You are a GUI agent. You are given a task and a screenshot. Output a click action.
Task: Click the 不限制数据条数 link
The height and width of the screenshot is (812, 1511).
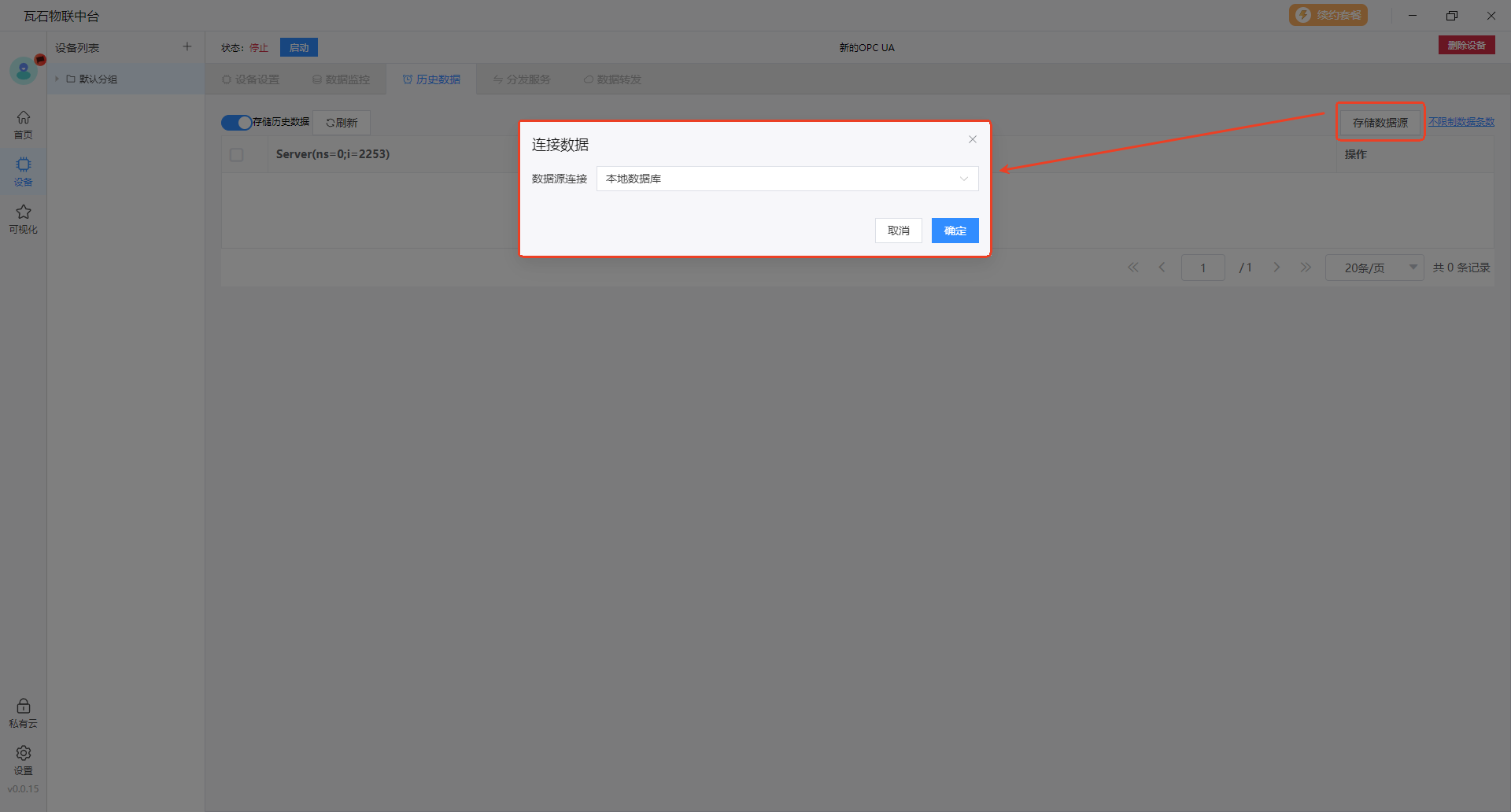[x=1461, y=122]
